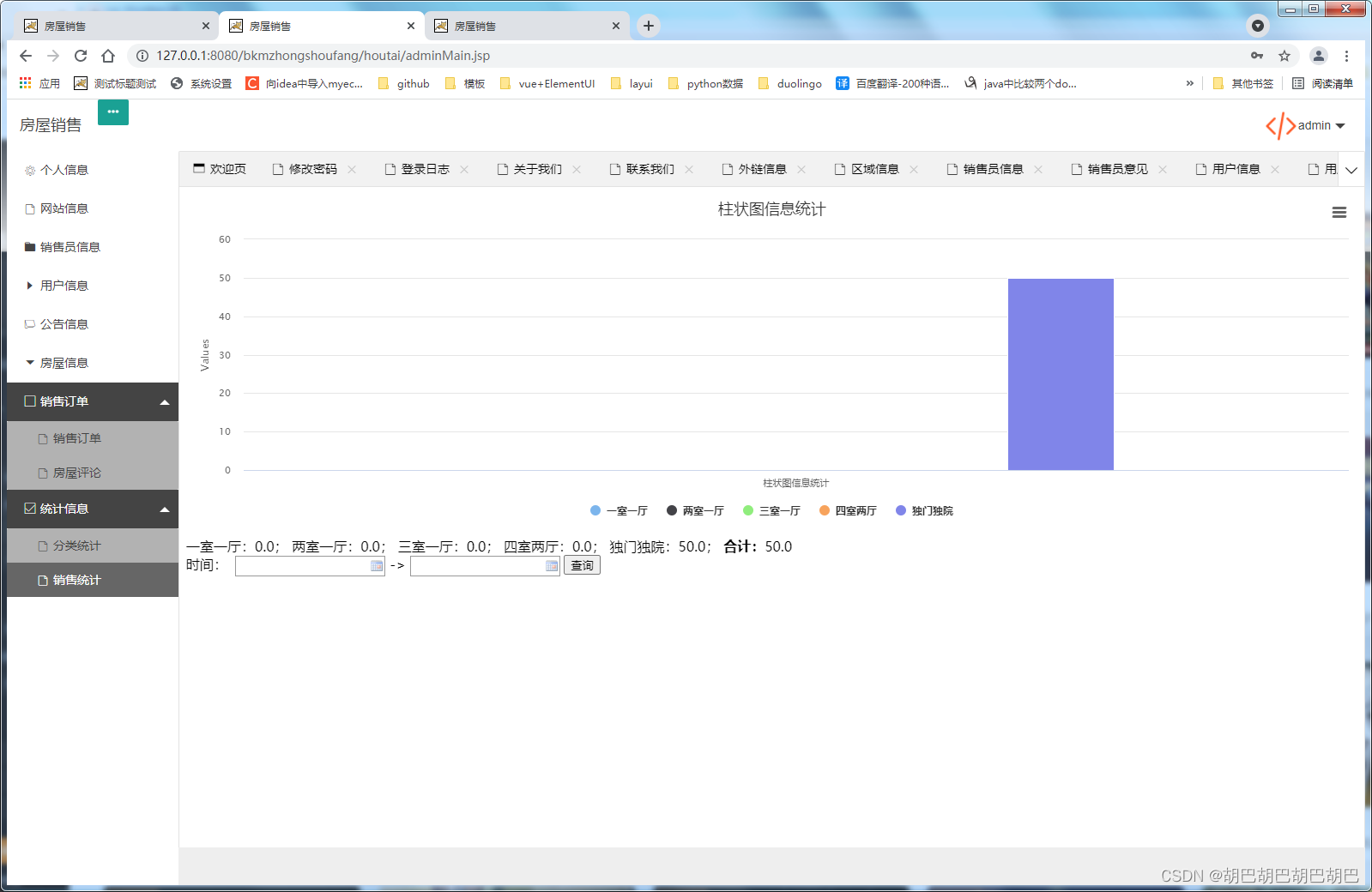Expand the 销售员信息 sidebar menu
This screenshot has height=892, width=1372.
(93, 247)
